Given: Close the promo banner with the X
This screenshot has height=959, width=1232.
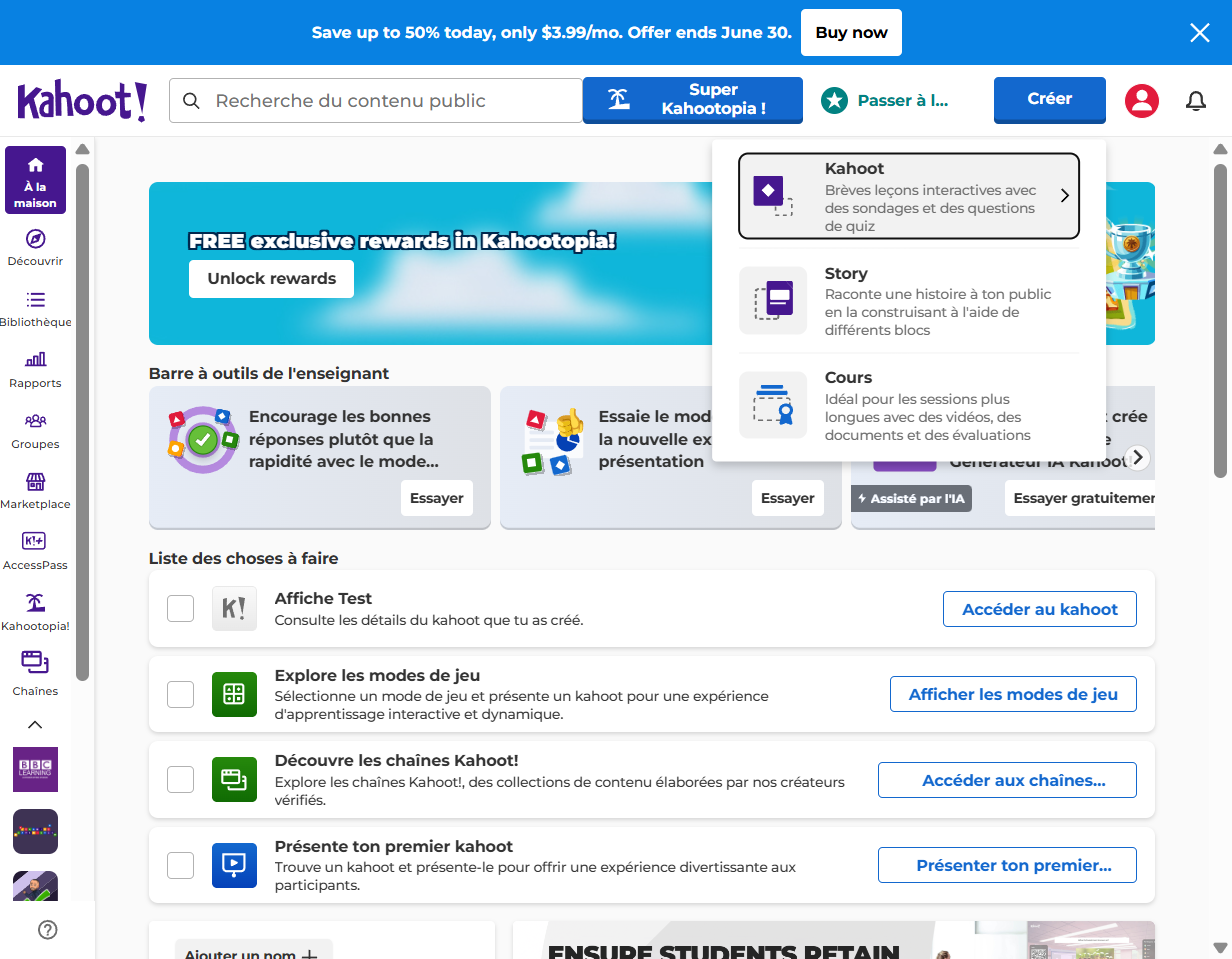Looking at the screenshot, I should [x=1200, y=33].
